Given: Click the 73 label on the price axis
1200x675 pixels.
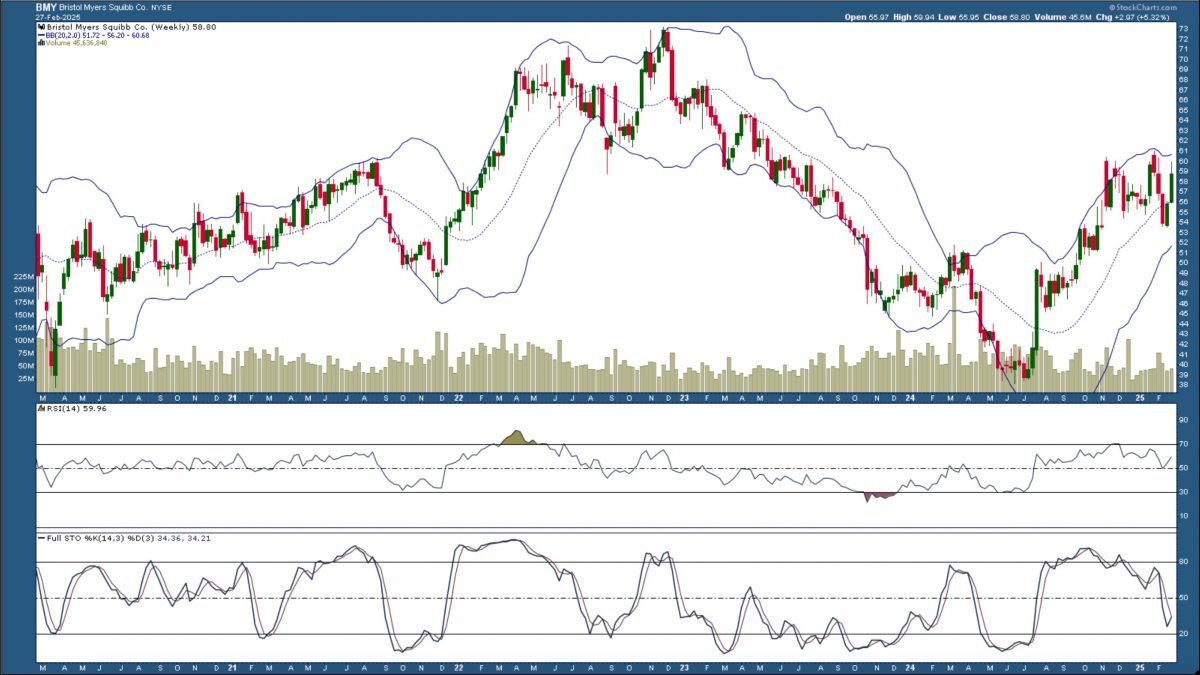Looking at the screenshot, I should (1183, 30).
